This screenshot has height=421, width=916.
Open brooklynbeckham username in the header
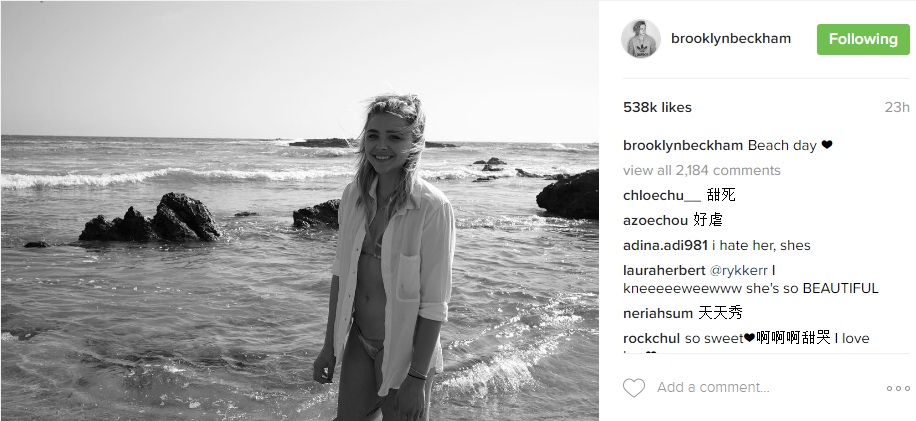point(731,39)
